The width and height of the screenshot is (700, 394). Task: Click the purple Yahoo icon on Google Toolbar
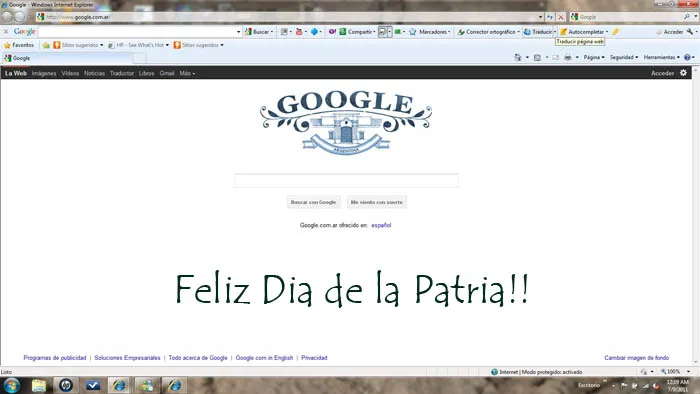(332, 32)
